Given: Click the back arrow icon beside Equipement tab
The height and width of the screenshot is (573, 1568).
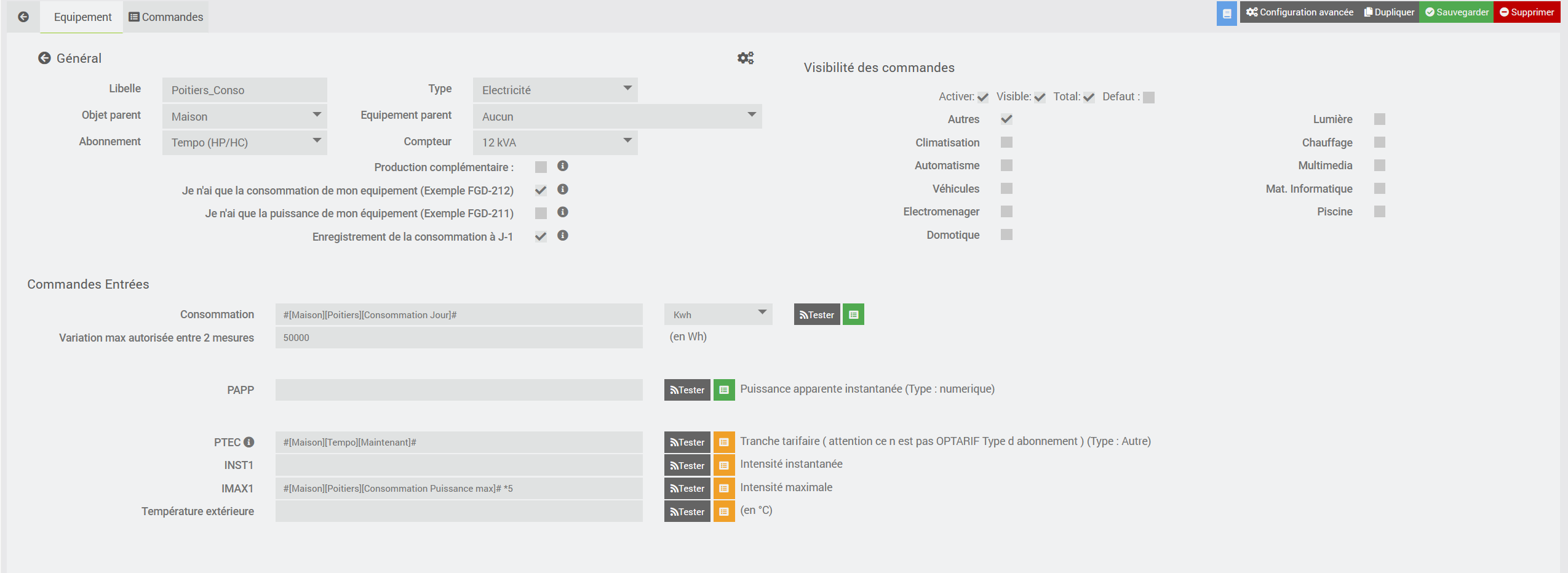Looking at the screenshot, I should pyautogui.click(x=23, y=17).
